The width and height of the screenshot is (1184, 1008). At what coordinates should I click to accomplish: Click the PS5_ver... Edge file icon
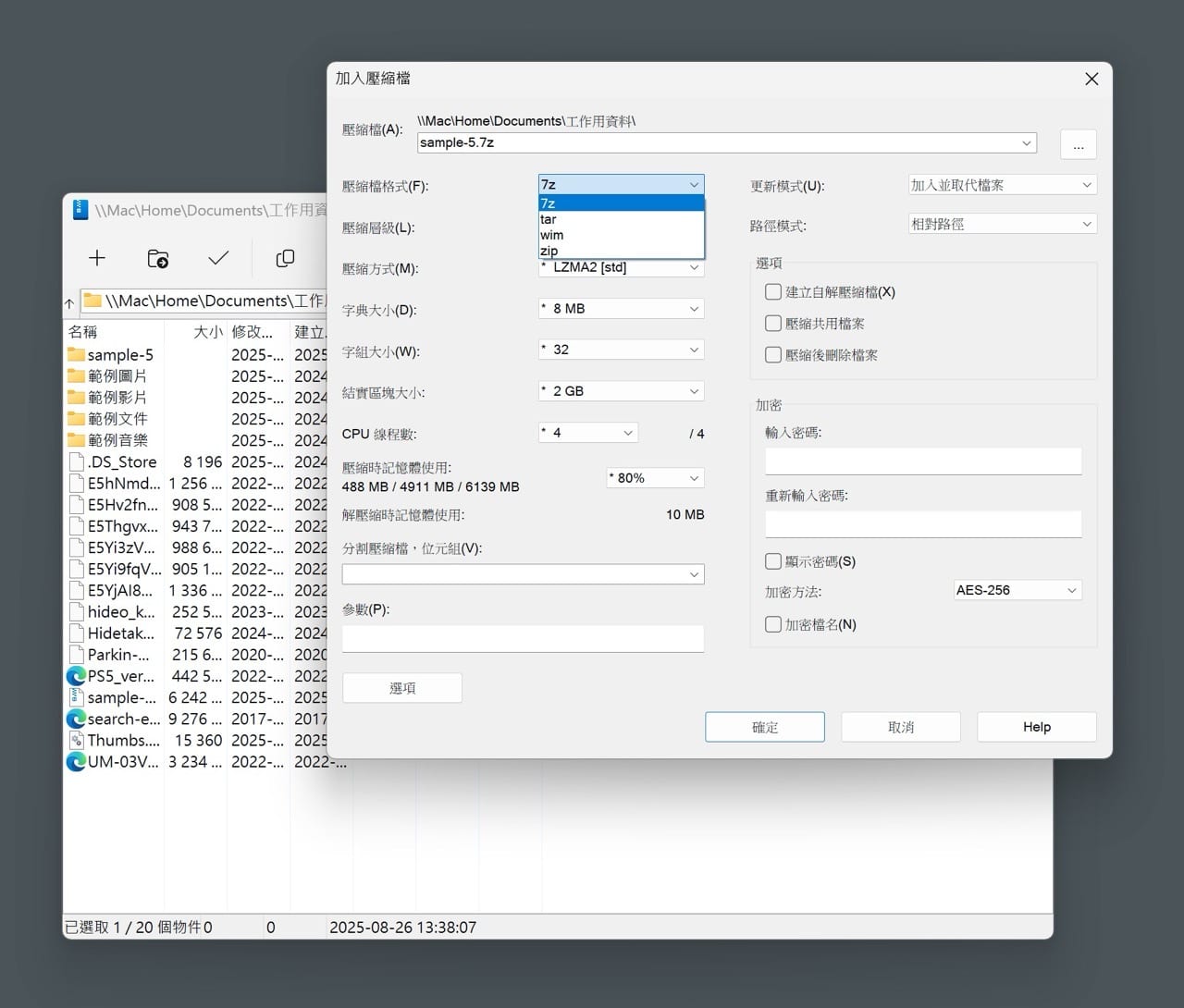pyautogui.click(x=76, y=676)
